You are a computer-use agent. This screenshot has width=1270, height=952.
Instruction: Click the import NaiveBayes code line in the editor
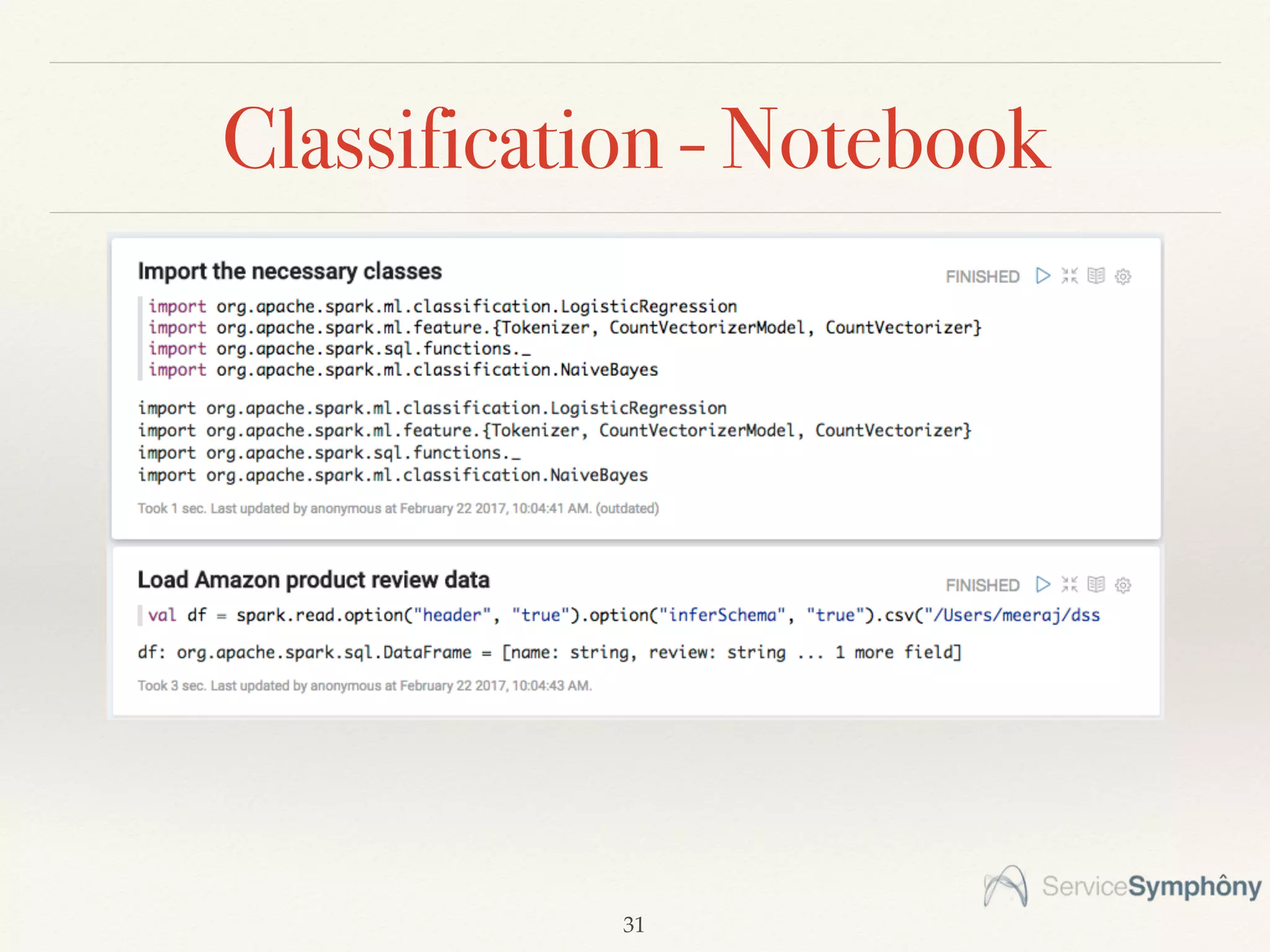tap(403, 370)
